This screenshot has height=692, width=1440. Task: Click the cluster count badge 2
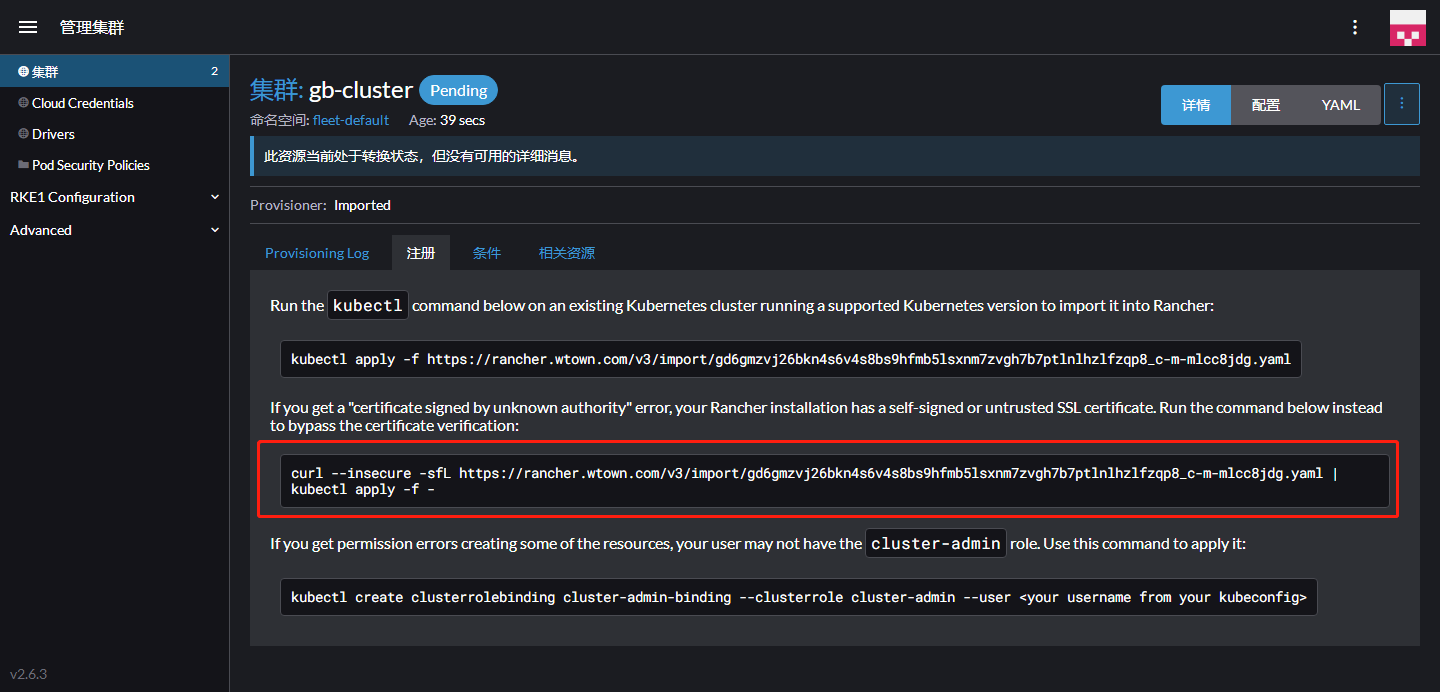click(214, 72)
